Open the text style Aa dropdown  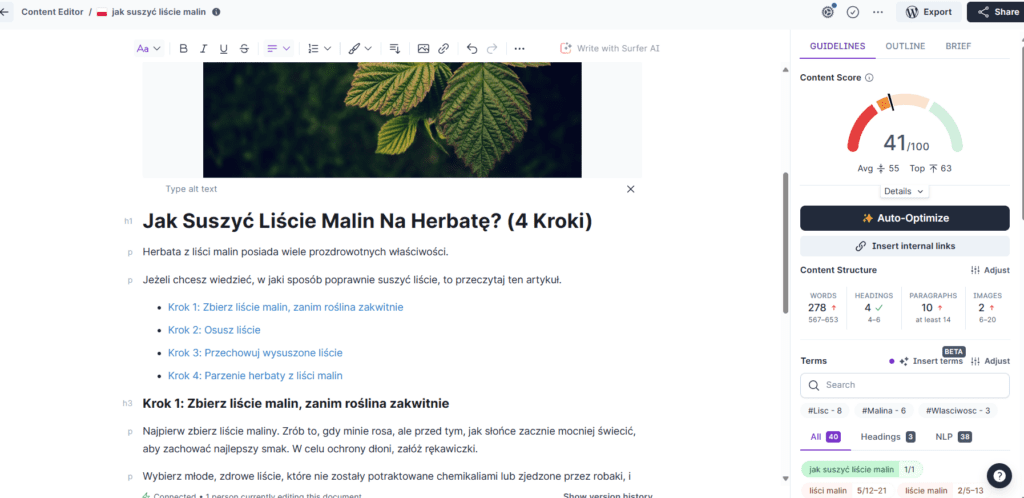pyautogui.click(x=147, y=48)
